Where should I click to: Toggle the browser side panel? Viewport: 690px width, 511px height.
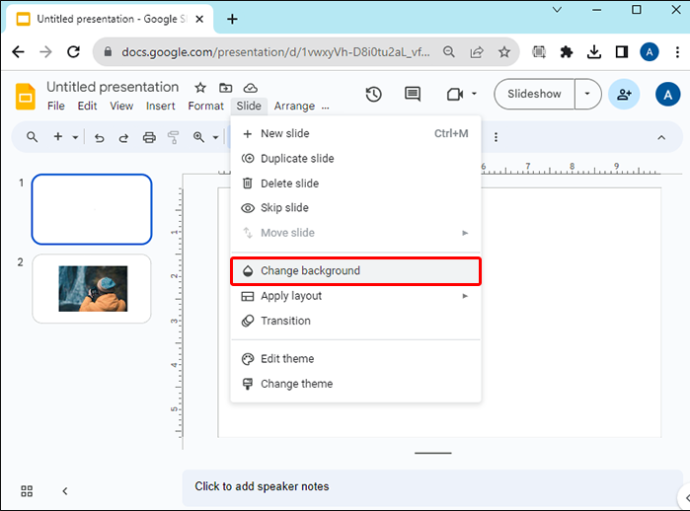pyautogui.click(x=622, y=52)
